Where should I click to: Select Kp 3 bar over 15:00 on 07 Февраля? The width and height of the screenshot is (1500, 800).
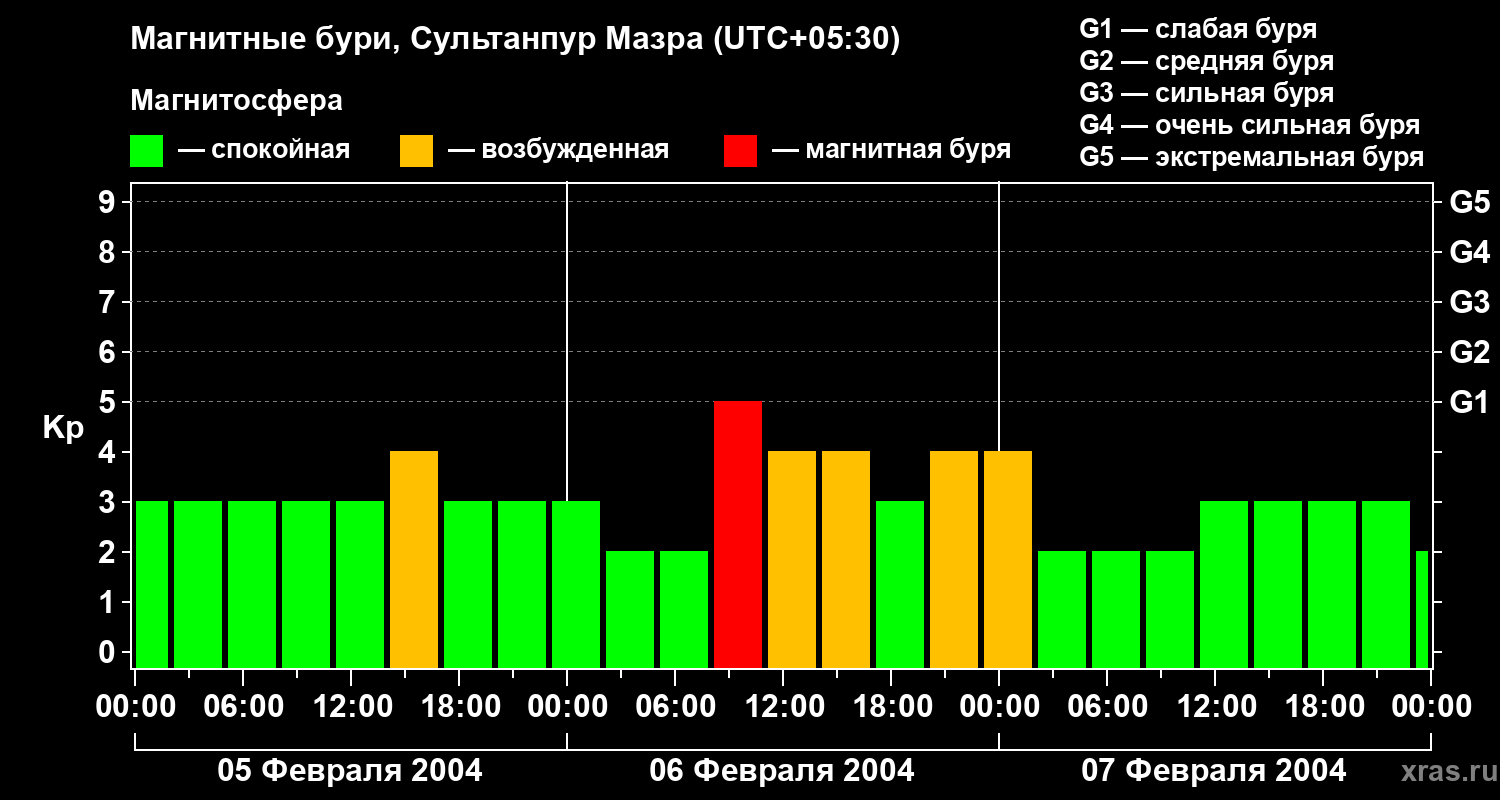(x=1278, y=585)
